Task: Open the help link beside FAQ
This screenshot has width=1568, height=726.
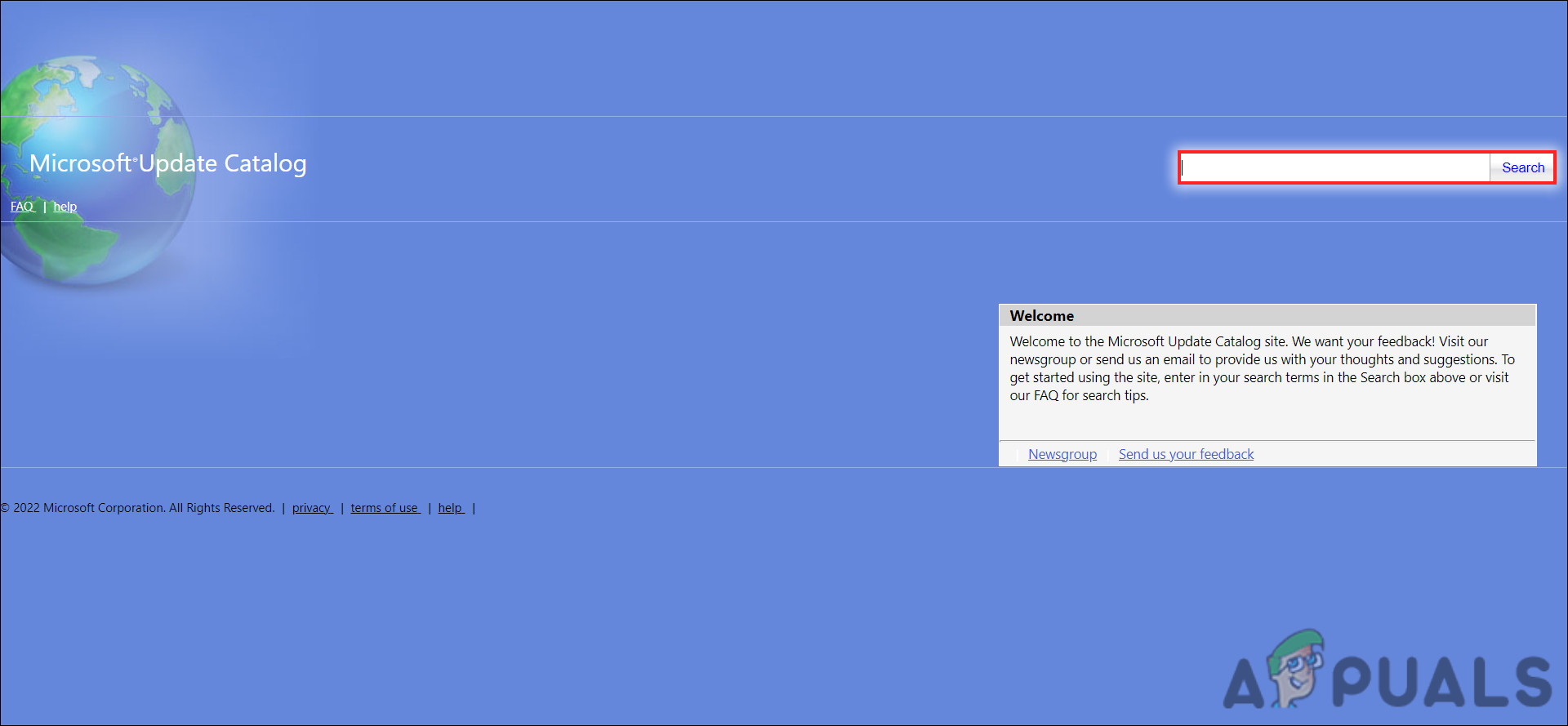Action: [65, 207]
